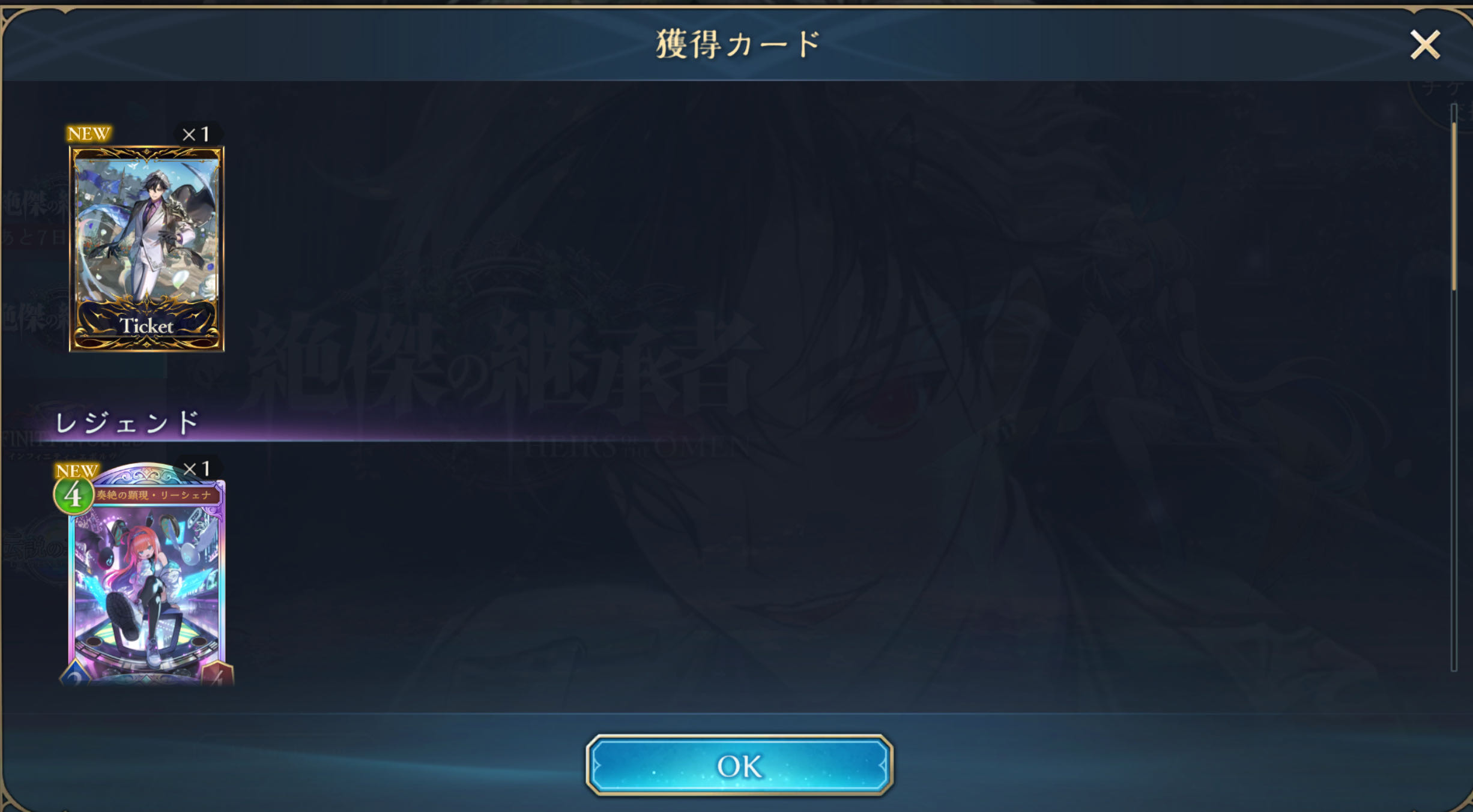The image size is (1473, 812).
Task: Close the 獲得カード dialog with X
Action: click(1425, 45)
